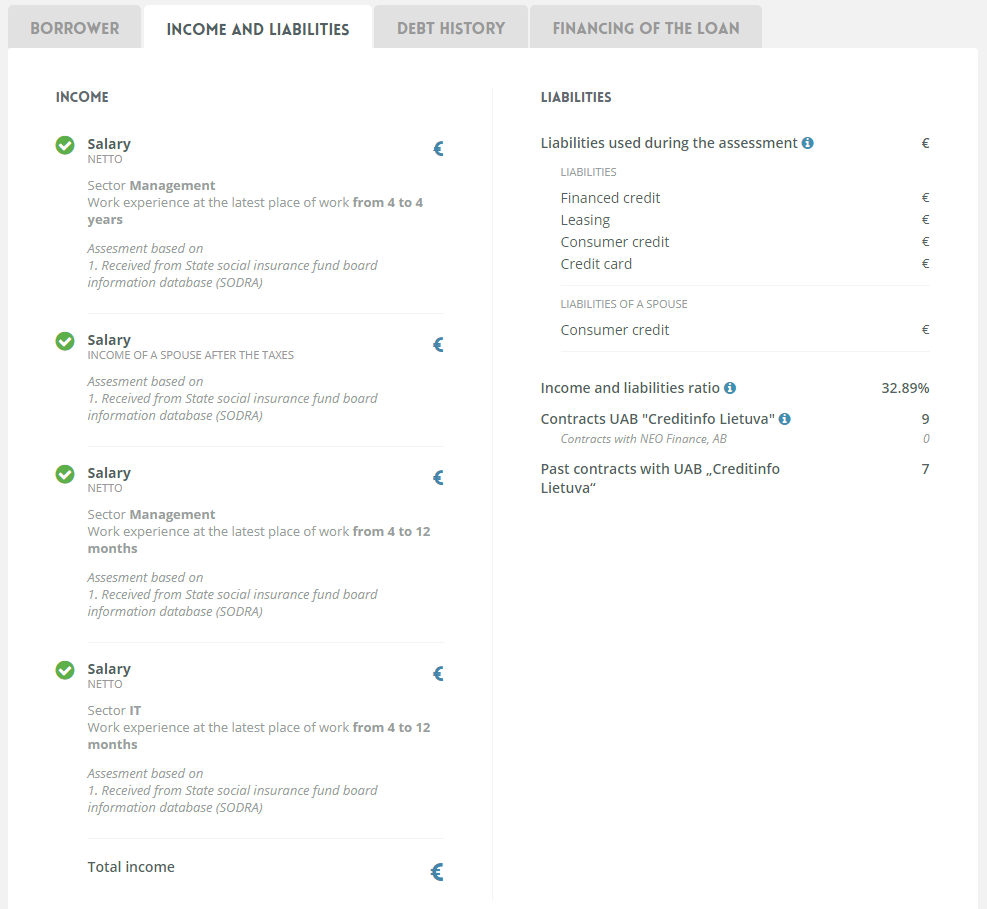Click euro icon of the IT sector salary
Viewport: 987px width, 909px height.
[438, 674]
